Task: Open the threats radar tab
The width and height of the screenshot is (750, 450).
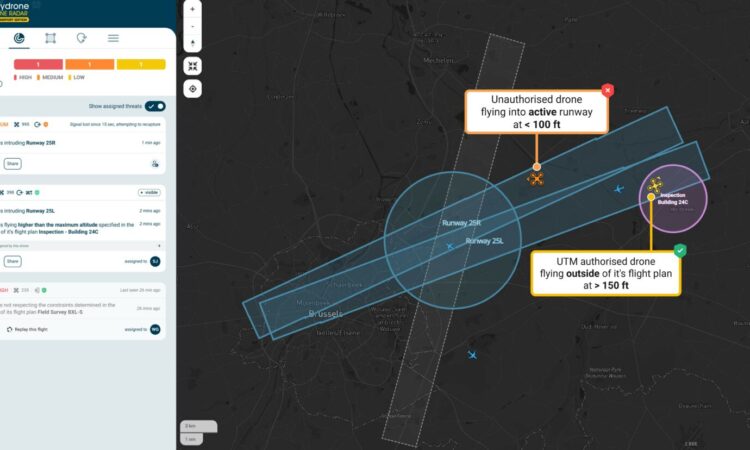Action: [20, 38]
